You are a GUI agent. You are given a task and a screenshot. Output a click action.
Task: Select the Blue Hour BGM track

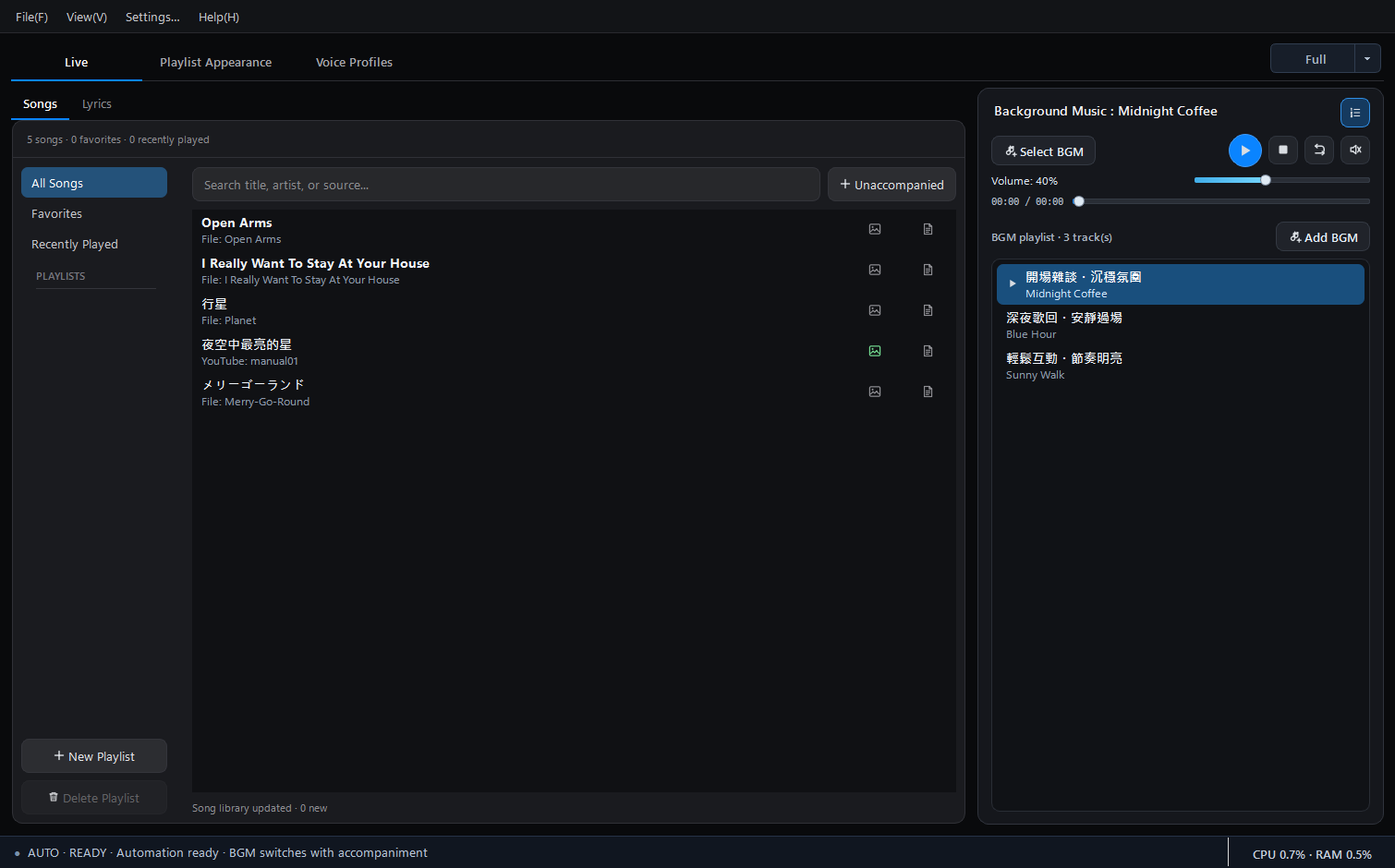[1181, 325]
